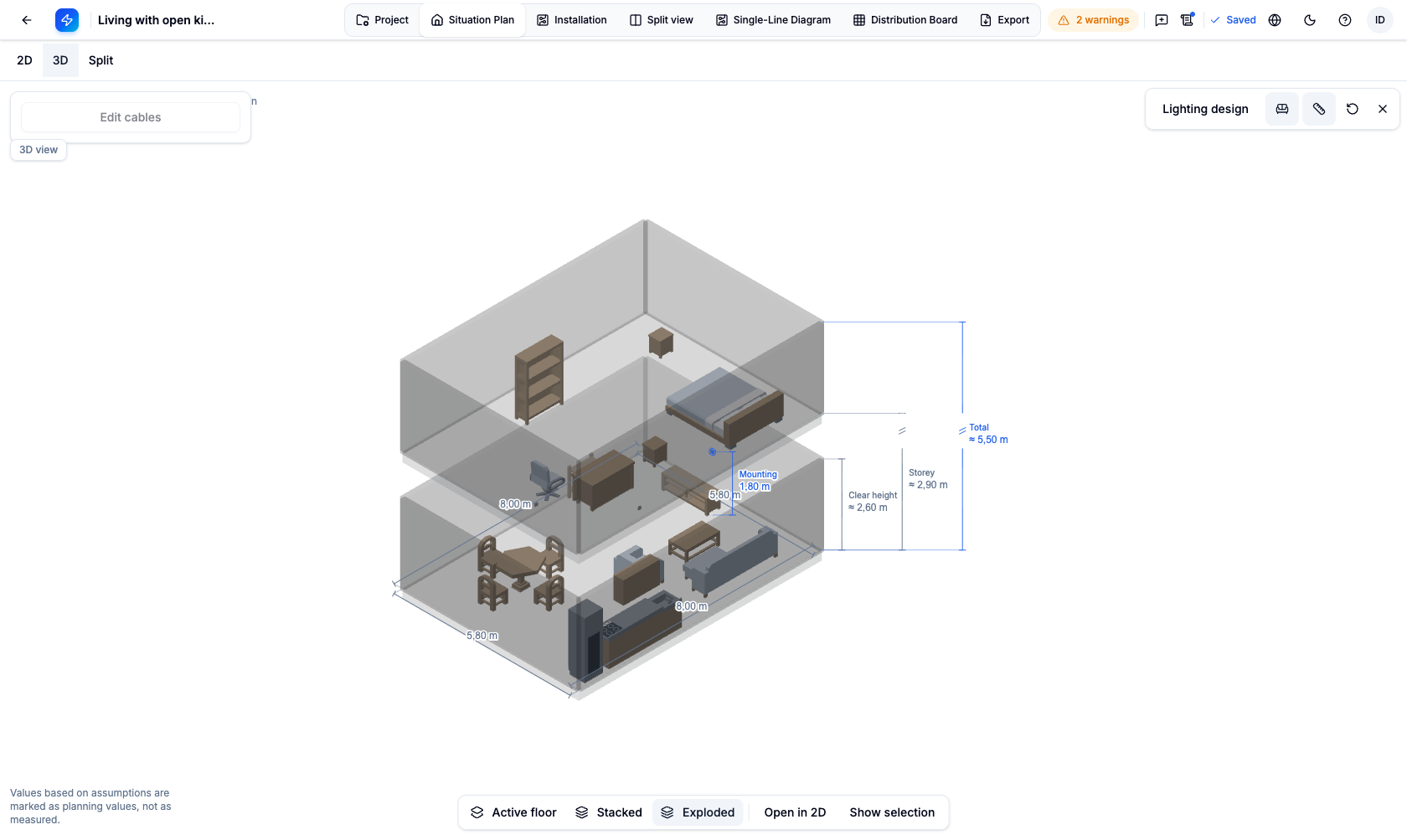Select the 3D view mode
Screen dimensions: 1407x840
(x=60, y=60)
